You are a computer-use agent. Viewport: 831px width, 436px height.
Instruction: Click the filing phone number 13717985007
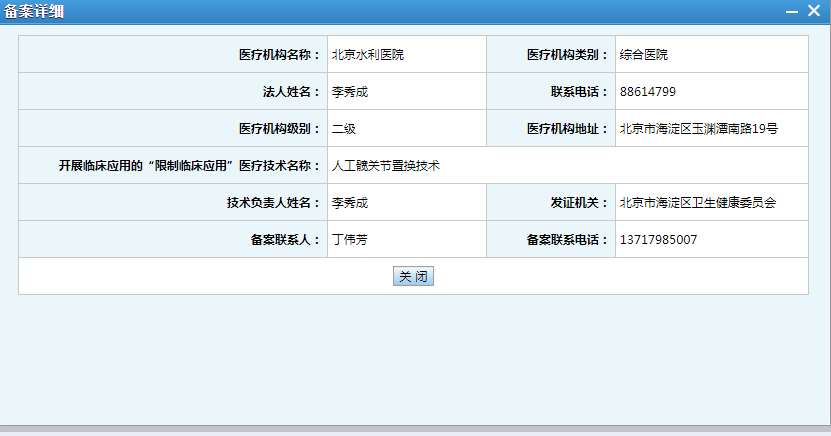point(658,240)
